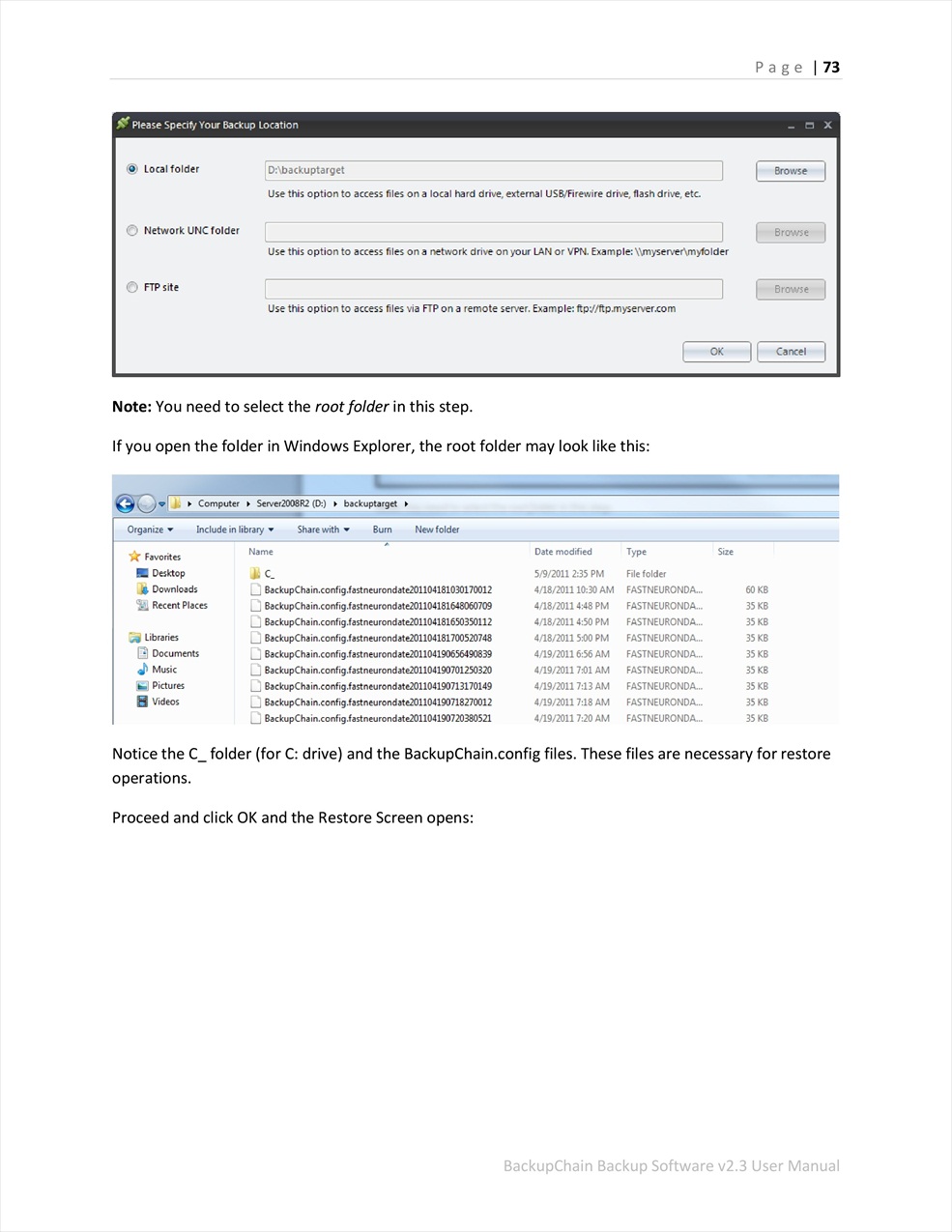Click the Desktop icon in Favorites

click(142, 573)
